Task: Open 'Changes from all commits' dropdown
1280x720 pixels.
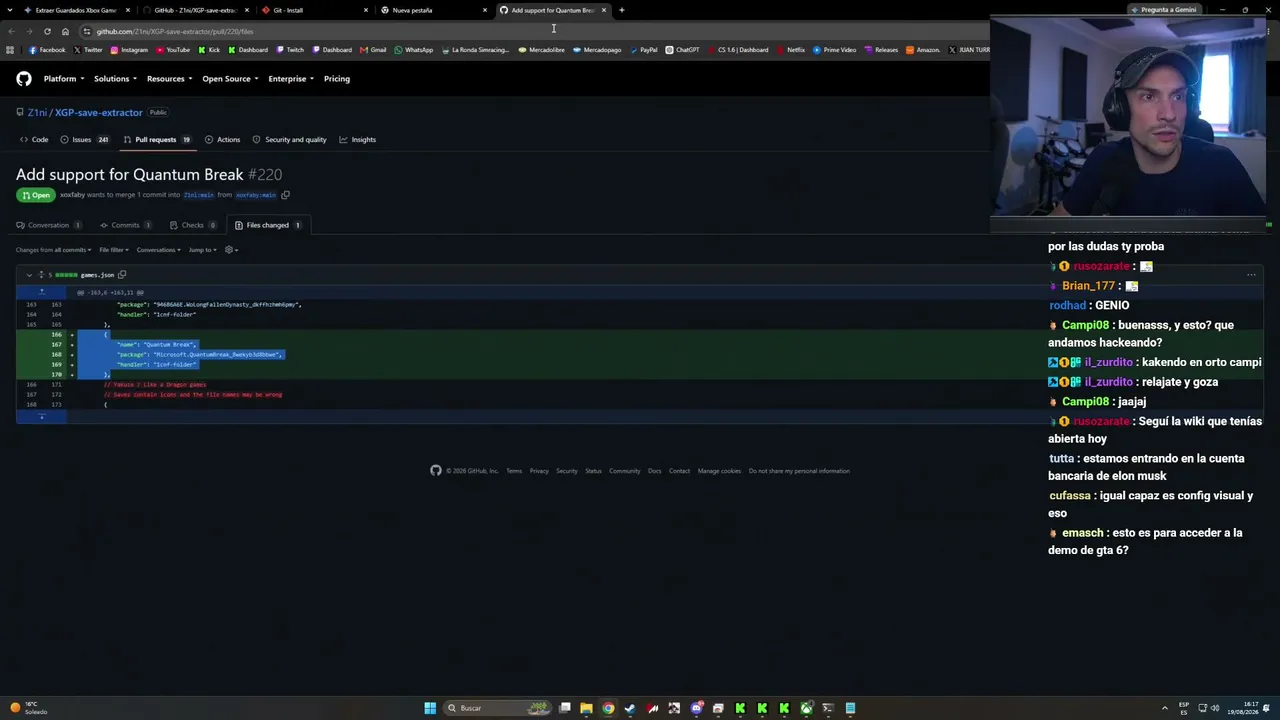Action: click(x=53, y=250)
